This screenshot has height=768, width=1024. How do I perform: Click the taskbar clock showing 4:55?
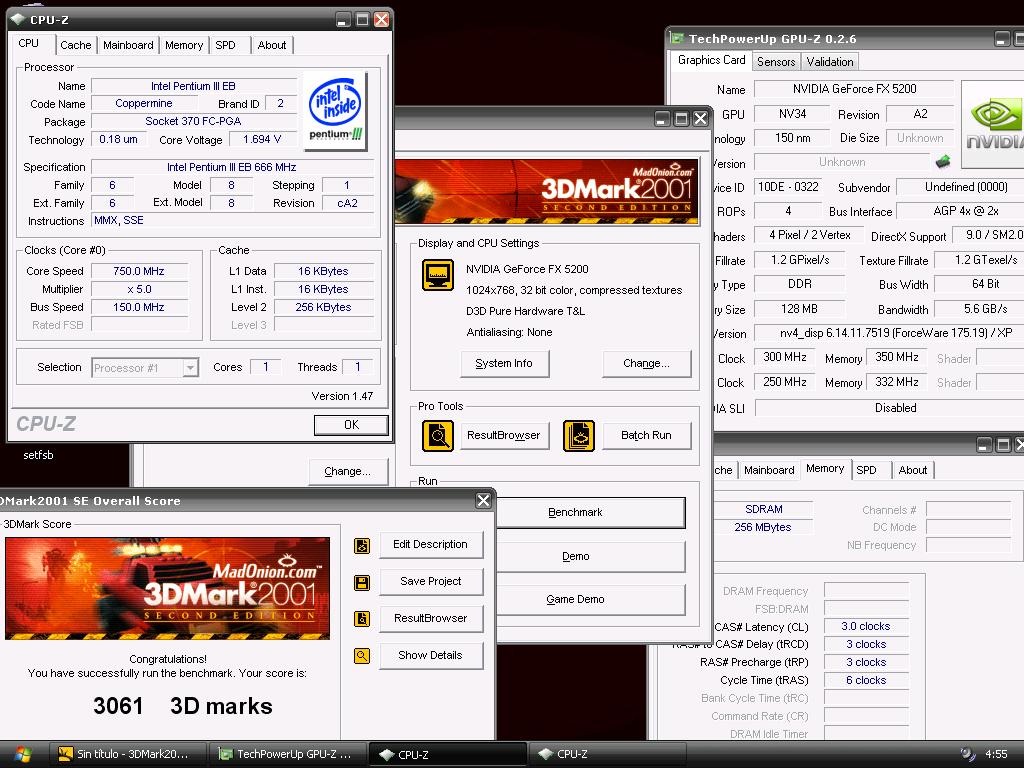click(996, 754)
